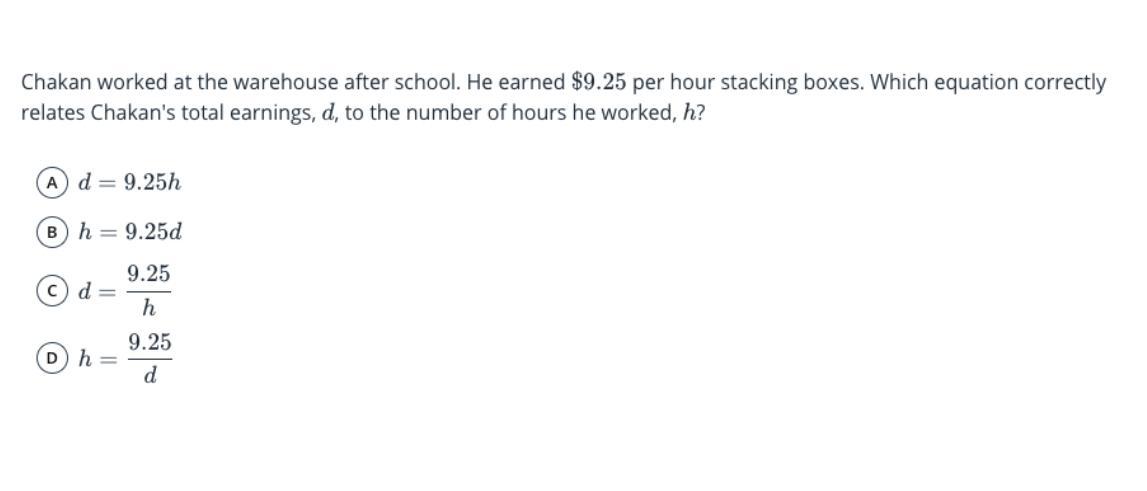Click the denominator h in option C

[148, 308]
